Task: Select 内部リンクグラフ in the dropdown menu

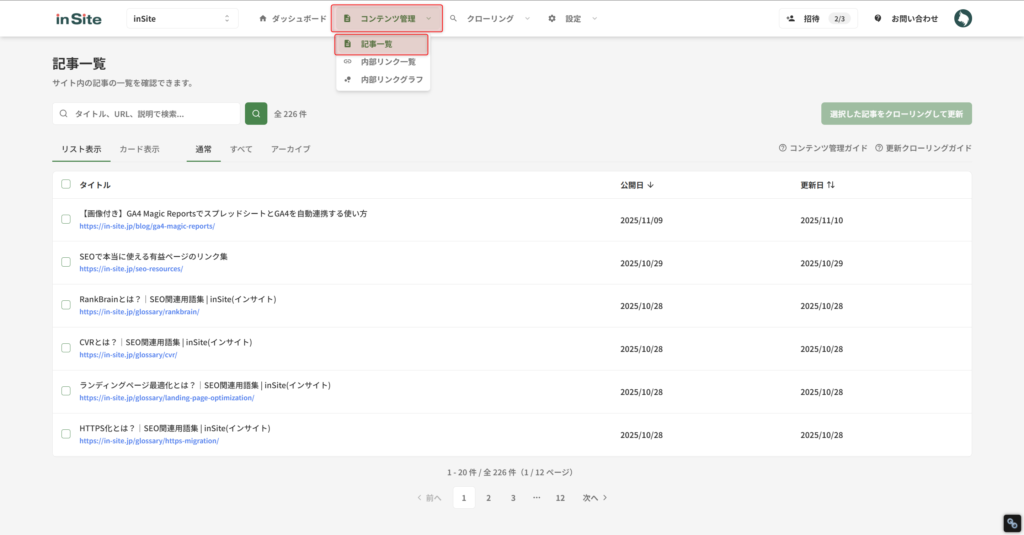Action: 382,79
